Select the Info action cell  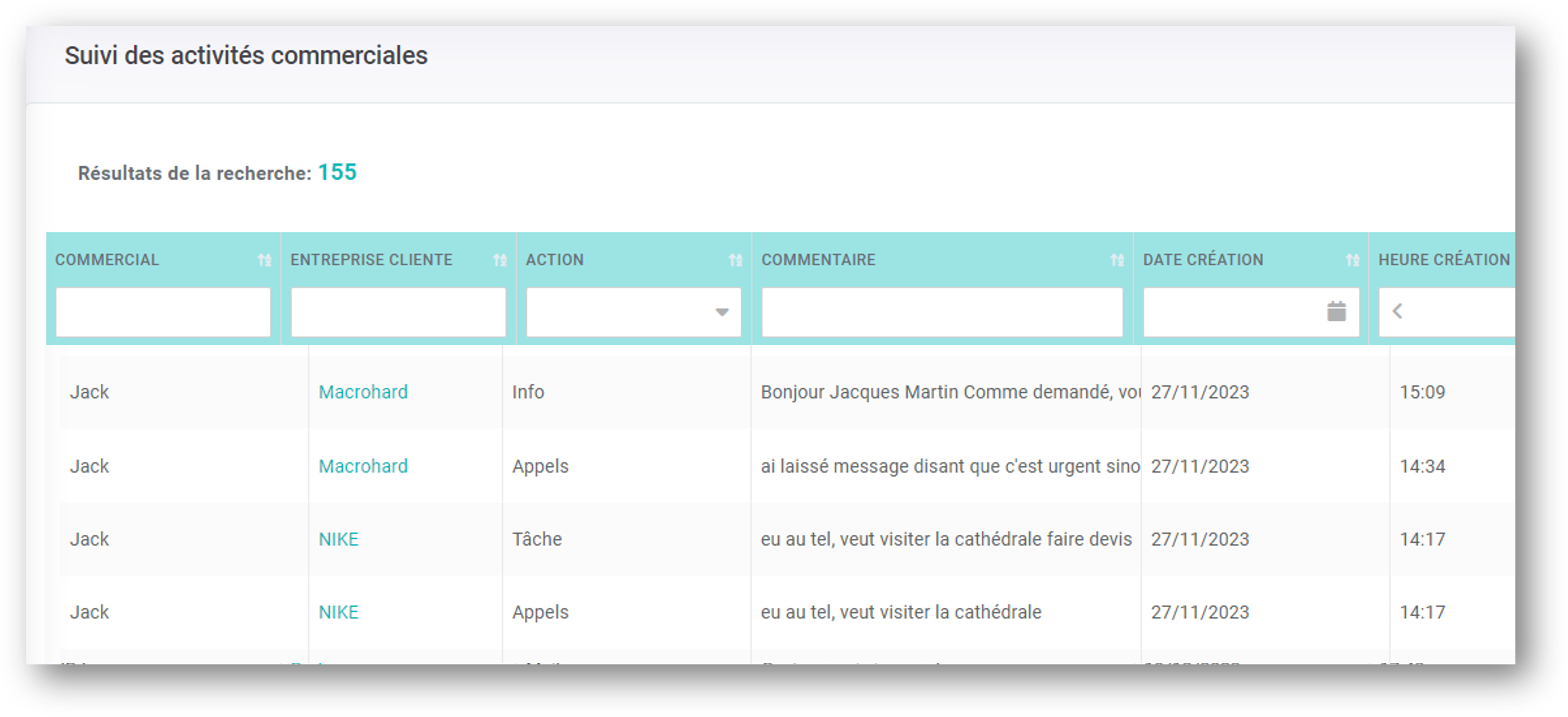528,392
